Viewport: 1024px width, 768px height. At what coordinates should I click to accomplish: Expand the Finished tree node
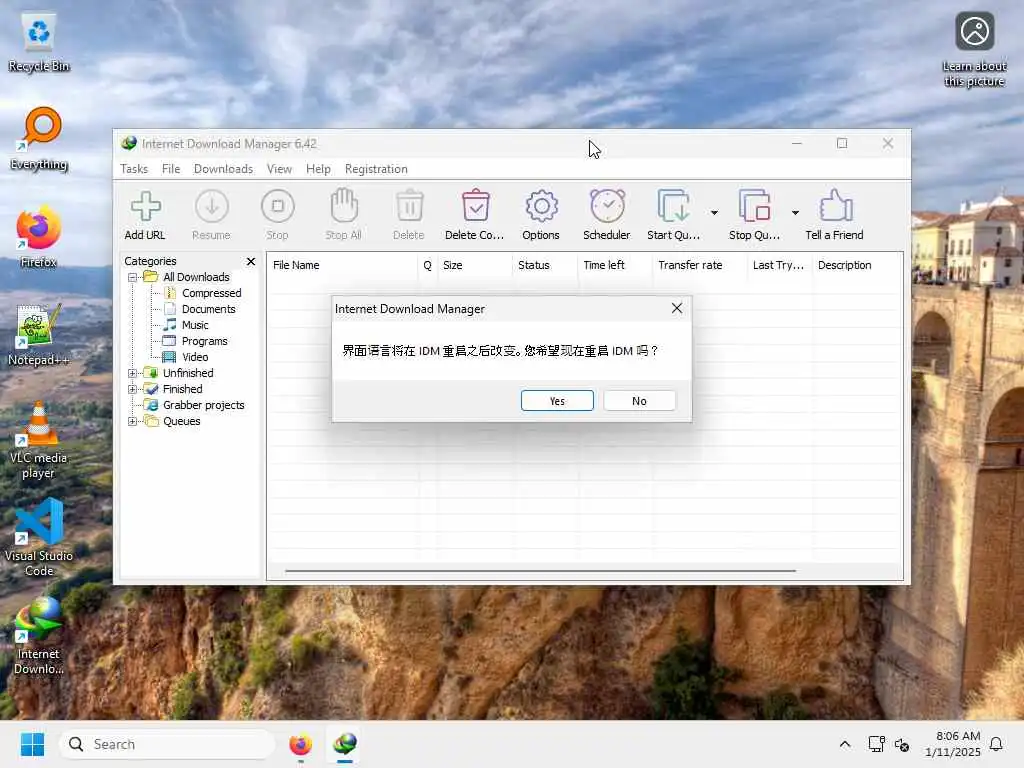click(133, 389)
